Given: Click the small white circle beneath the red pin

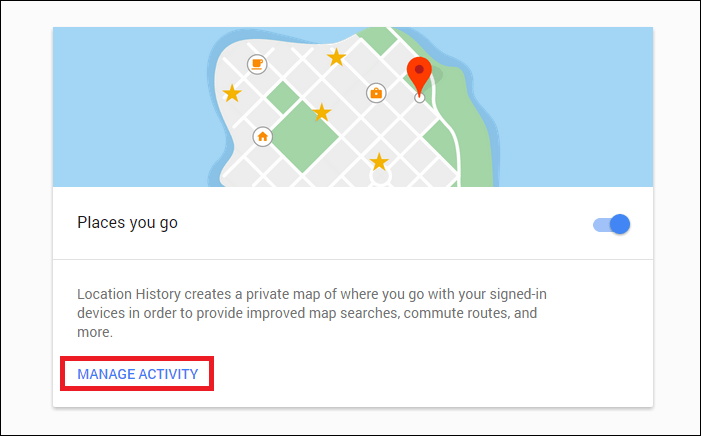Looking at the screenshot, I should pyautogui.click(x=419, y=97).
